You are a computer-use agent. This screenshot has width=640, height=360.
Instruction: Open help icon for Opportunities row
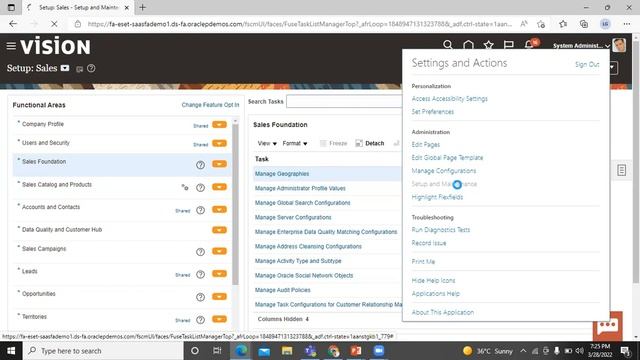(200, 297)
